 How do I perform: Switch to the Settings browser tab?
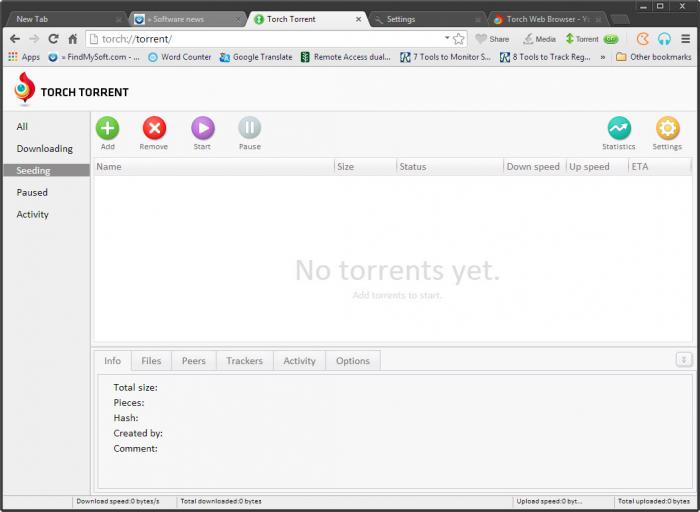click(x=427, y=19)
